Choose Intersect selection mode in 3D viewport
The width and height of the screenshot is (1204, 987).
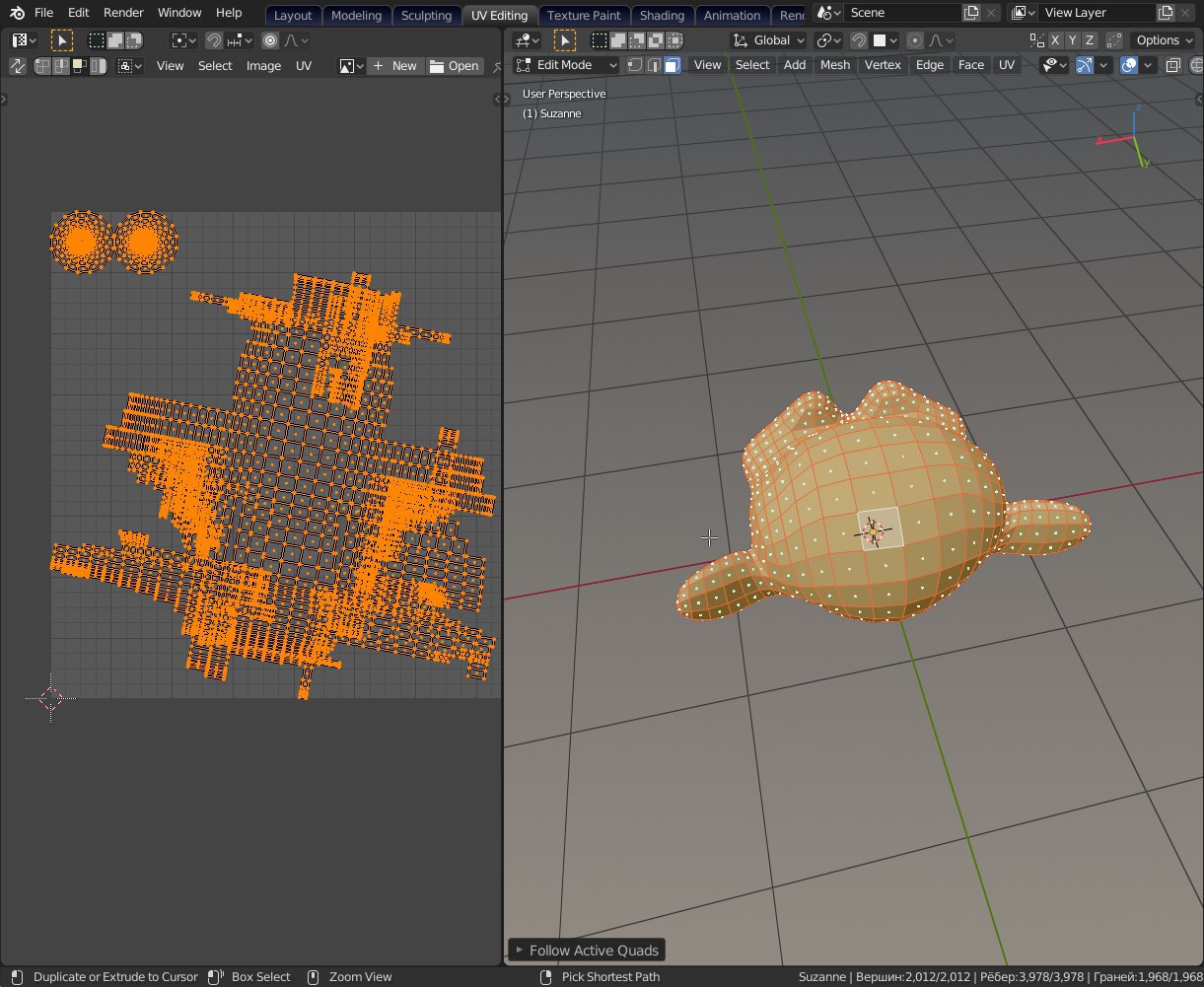tap(674, 40)
